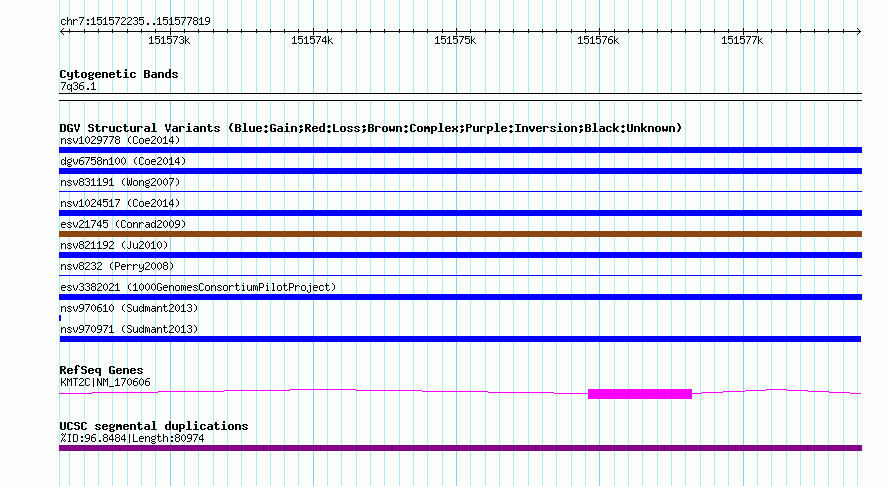Open variant label nsv970610 (Sudmant2013)
This screenshot has width=890, height=486.
pyautogui.click(x=129, y=308)
